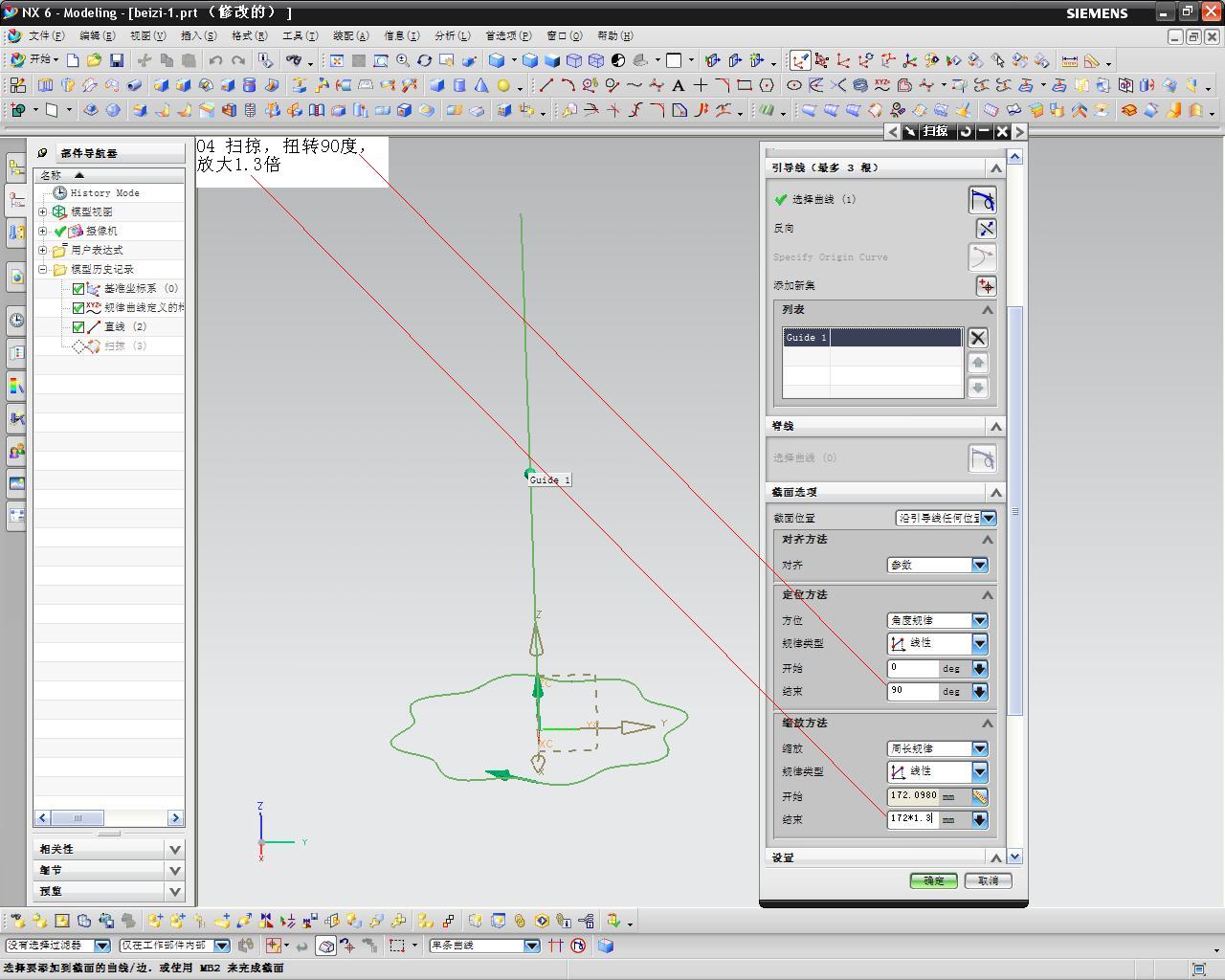Toggle the datum coordinate system checkbox

[x=78, y=288]
